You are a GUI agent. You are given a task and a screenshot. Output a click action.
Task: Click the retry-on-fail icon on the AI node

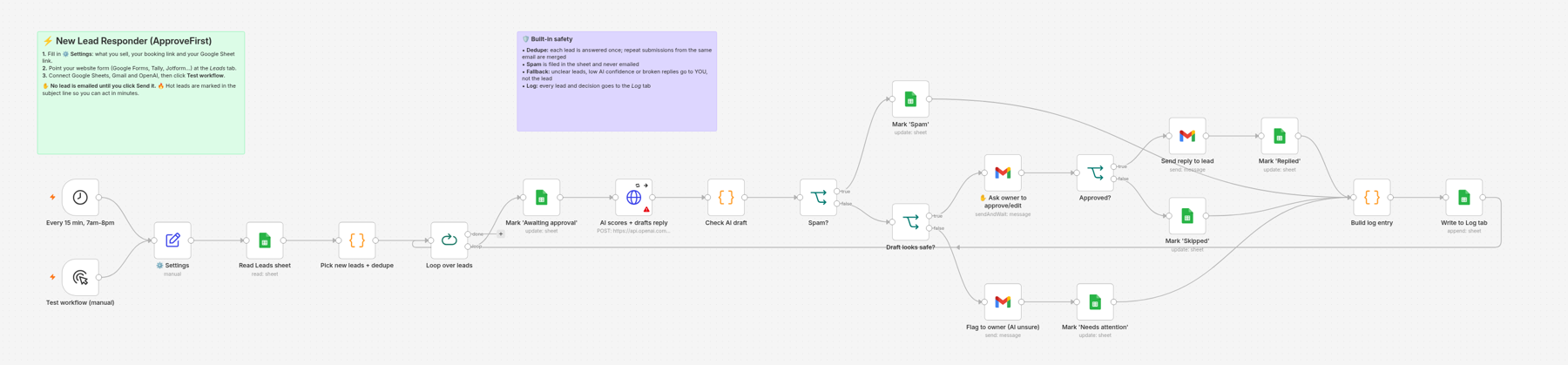638,186
